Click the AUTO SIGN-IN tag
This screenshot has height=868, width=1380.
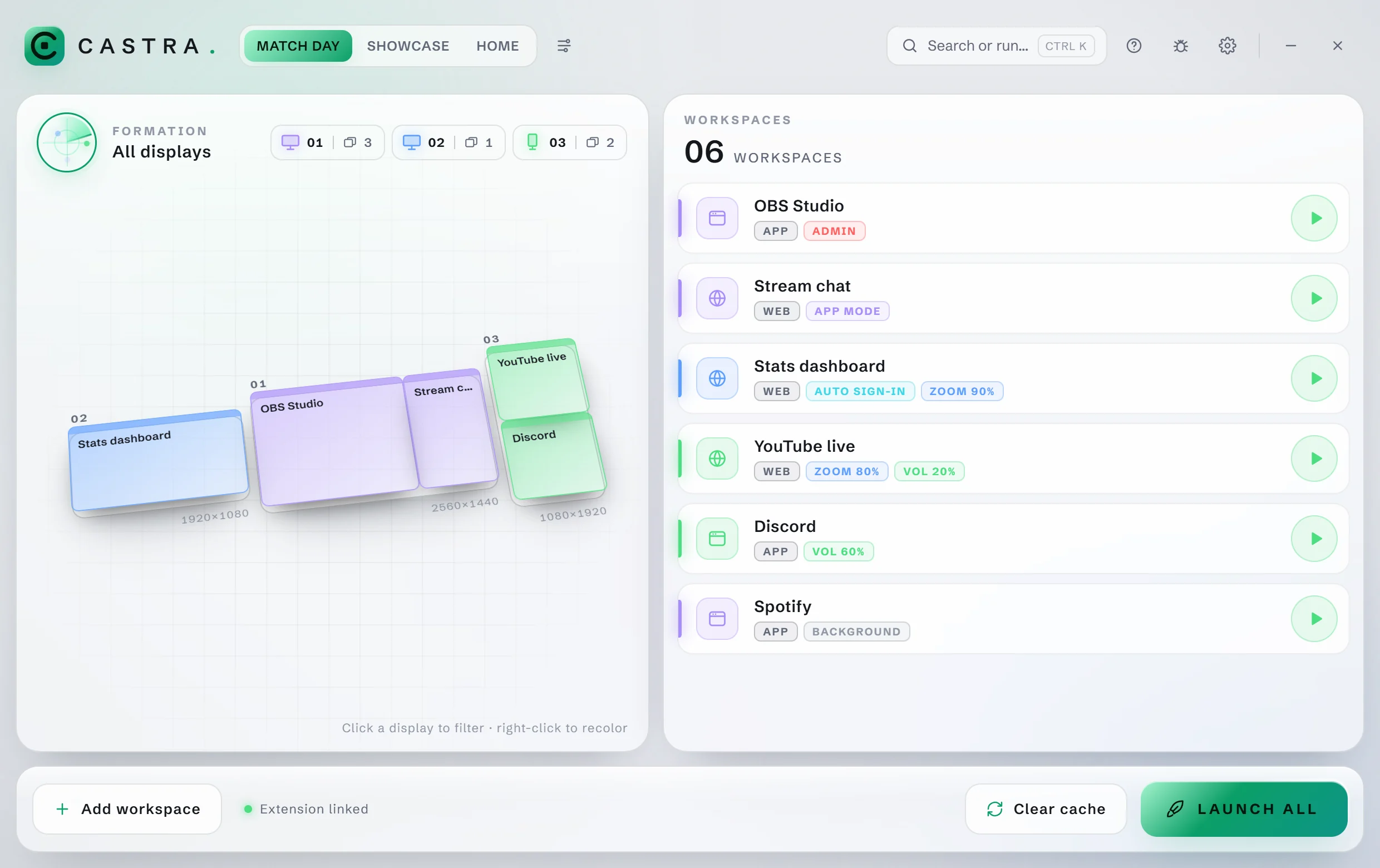point(860,391)
